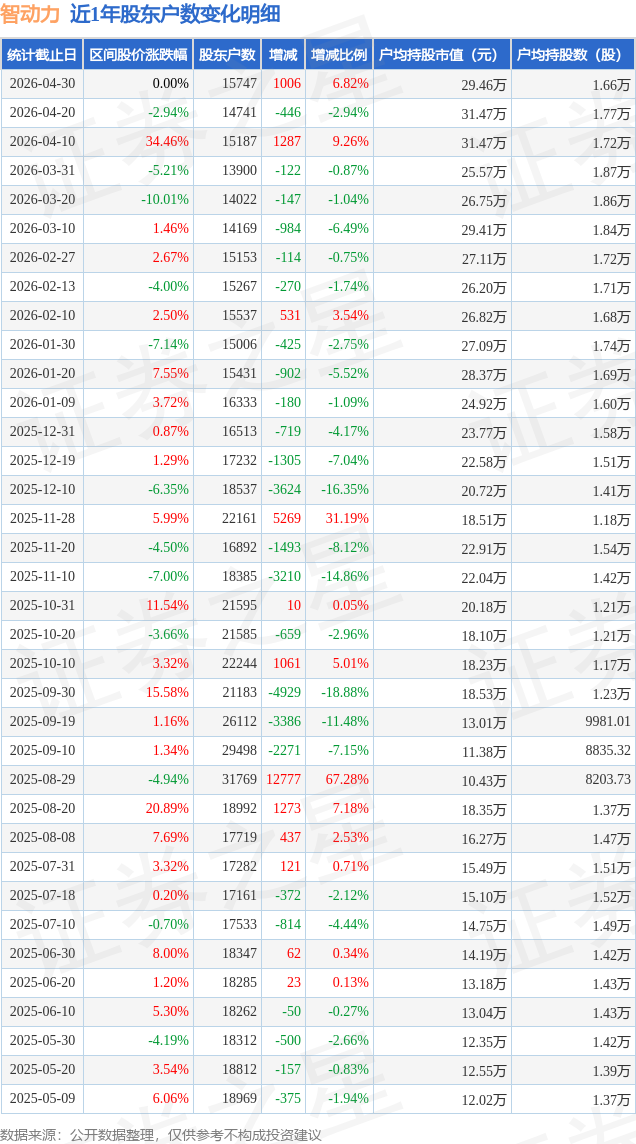Select the 31769 shareholder count cell
636x1144 pixels.
(x=228, y=779)
